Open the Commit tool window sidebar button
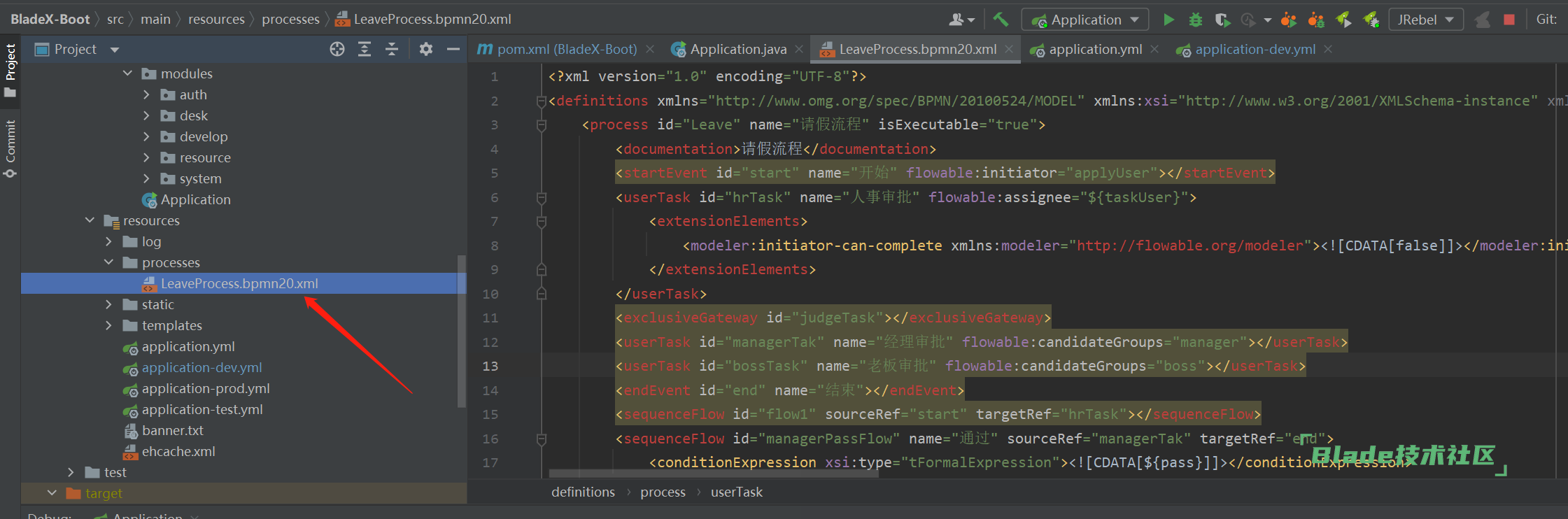 (x=10, y=149)
